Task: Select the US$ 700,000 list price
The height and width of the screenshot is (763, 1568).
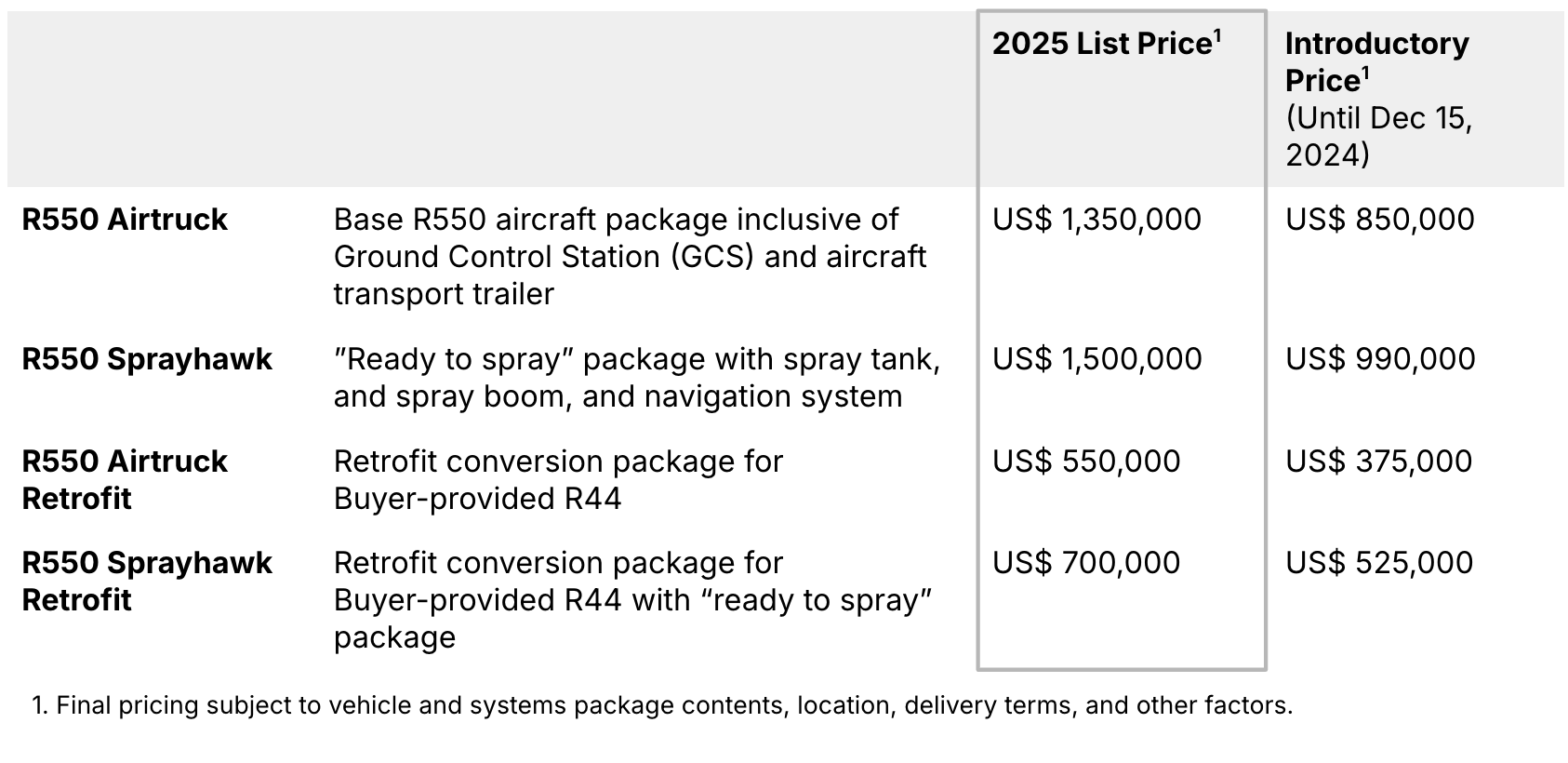Action: (1086, 563)
